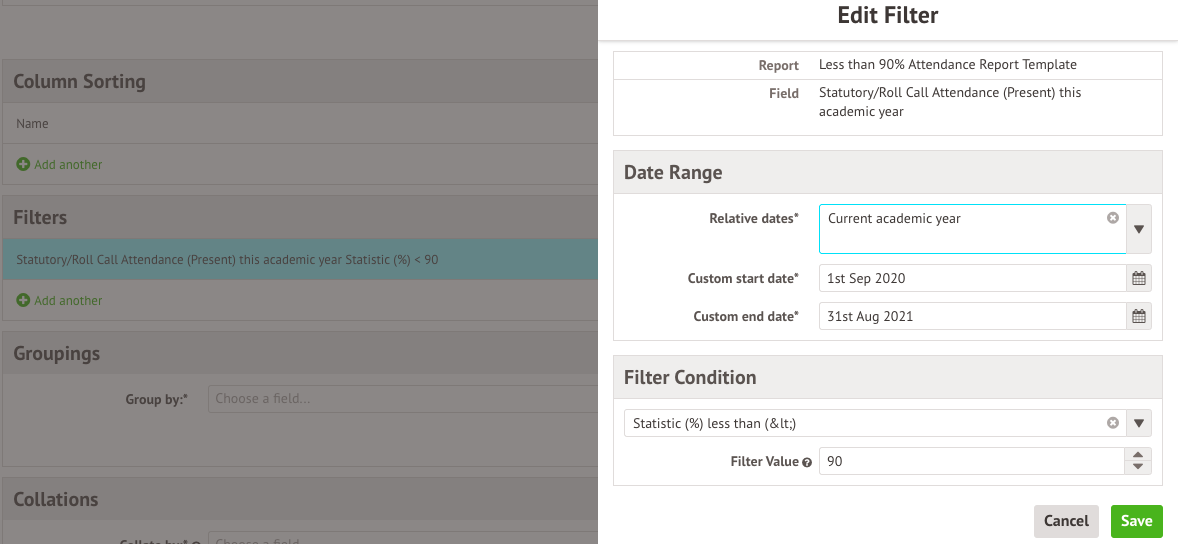Screen dimensions: 1178x544
Task: Cancel editing the filter
Action: [1066, 521]
